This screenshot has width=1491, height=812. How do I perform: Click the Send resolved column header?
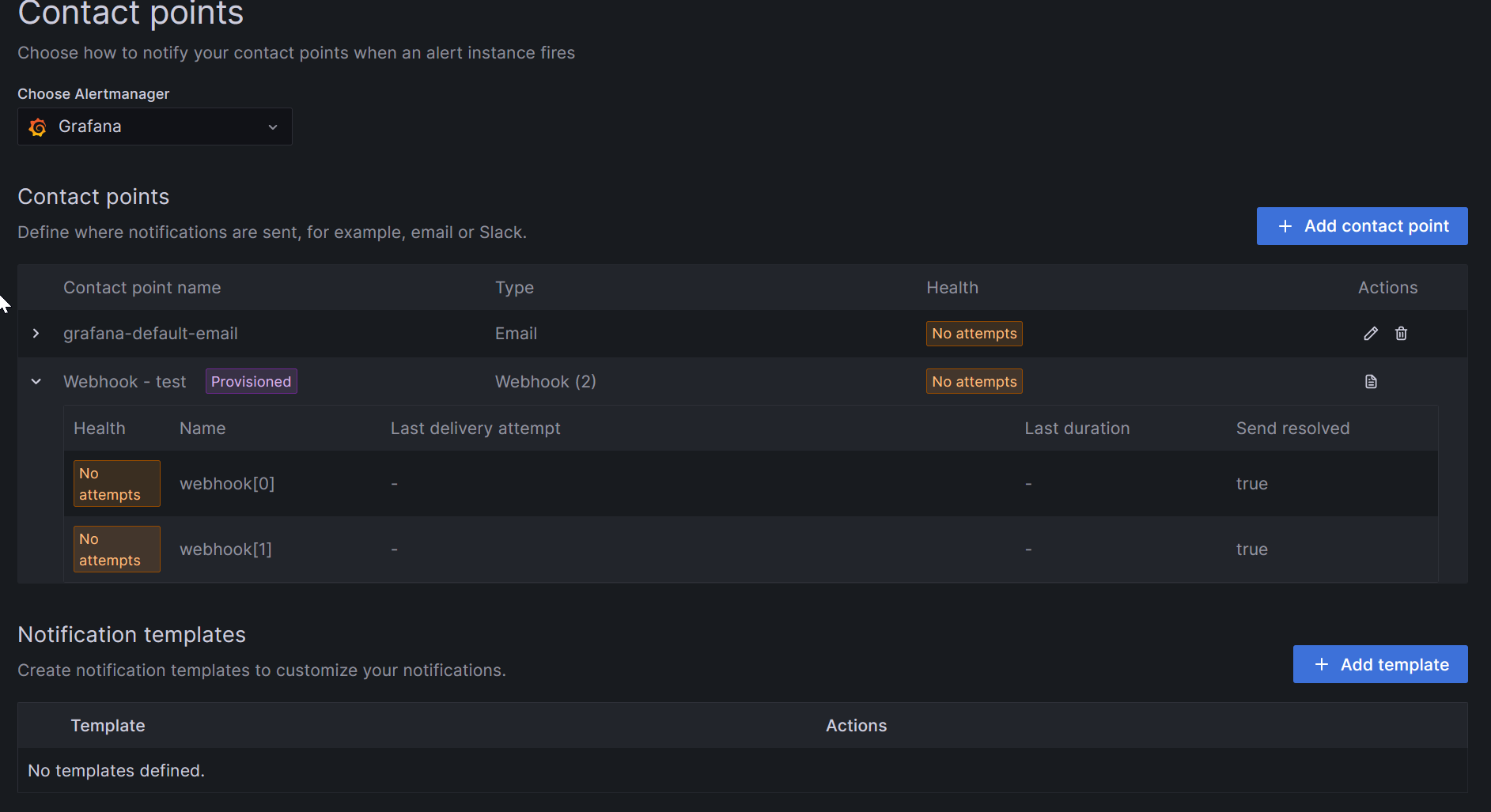(1292, 428)
